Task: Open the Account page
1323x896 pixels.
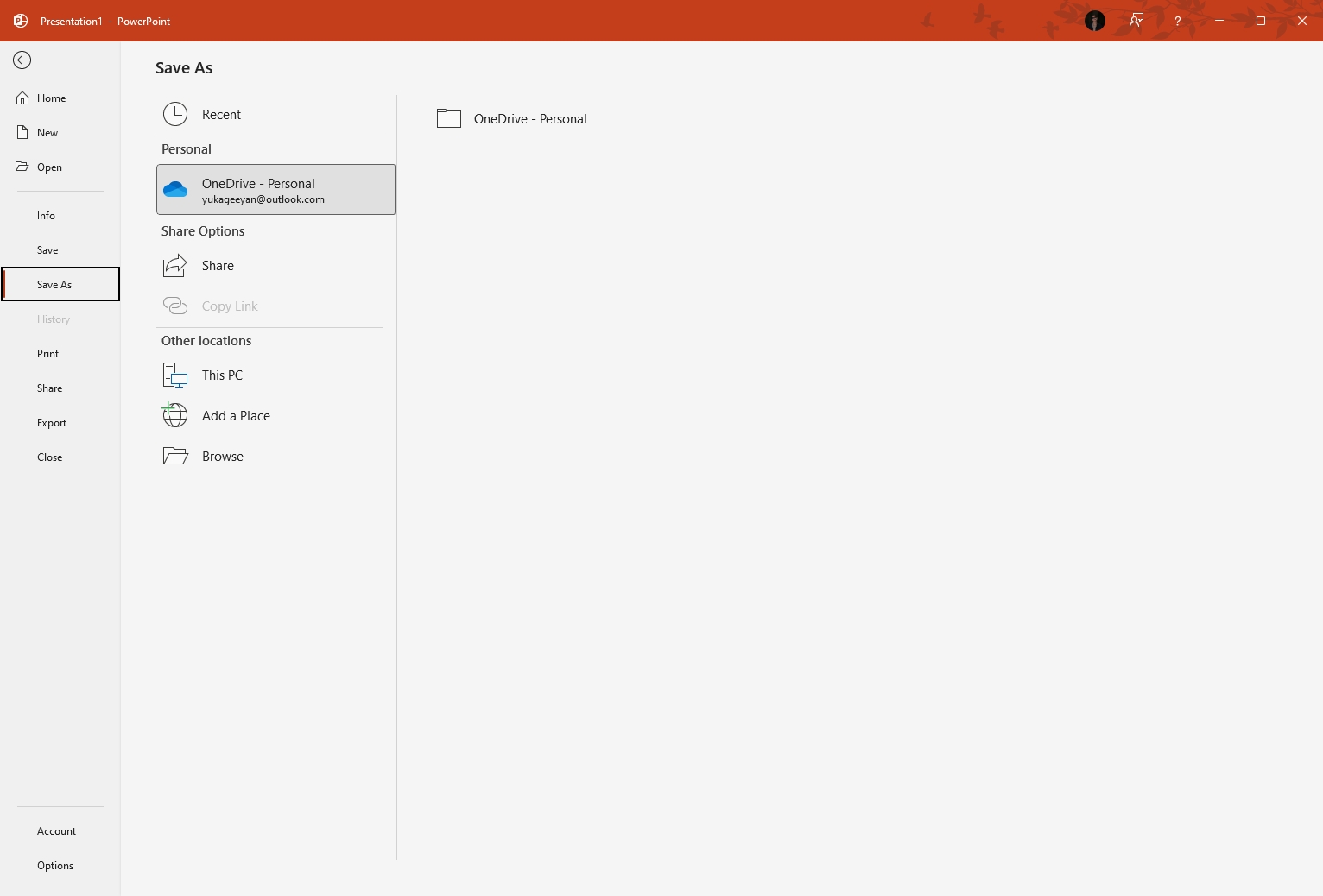Action: click(60, 831)
